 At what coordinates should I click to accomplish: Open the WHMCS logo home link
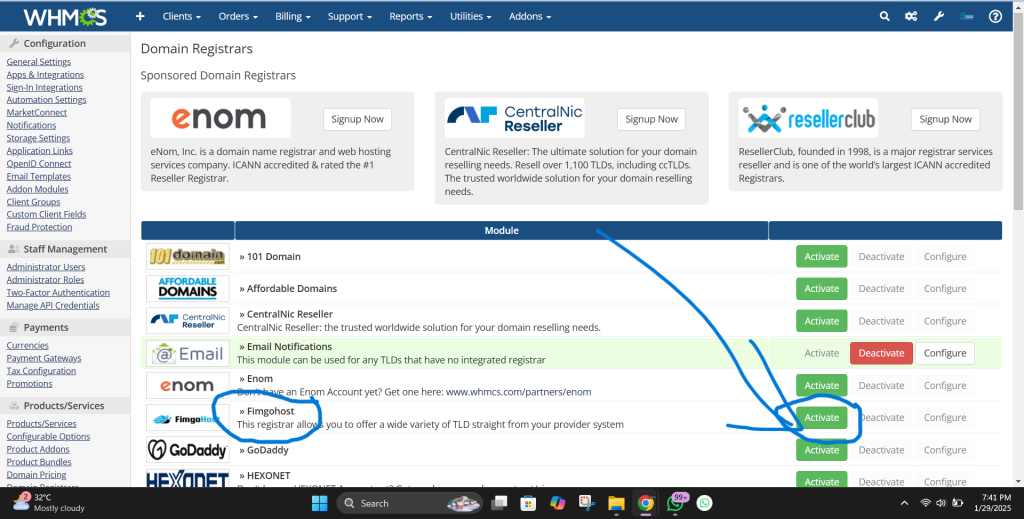pyautogui.click(x=65, y=16)
